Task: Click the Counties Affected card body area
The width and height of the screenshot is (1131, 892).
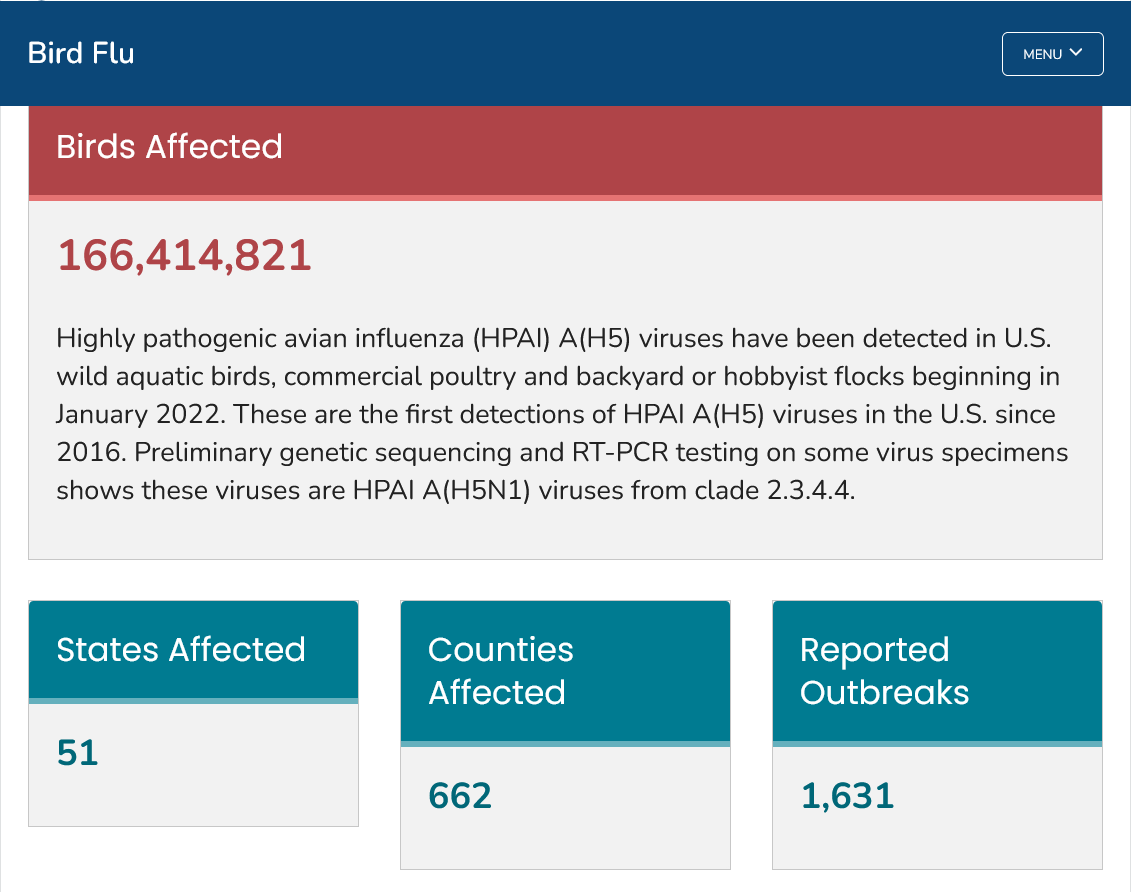Action: (566, 808)
